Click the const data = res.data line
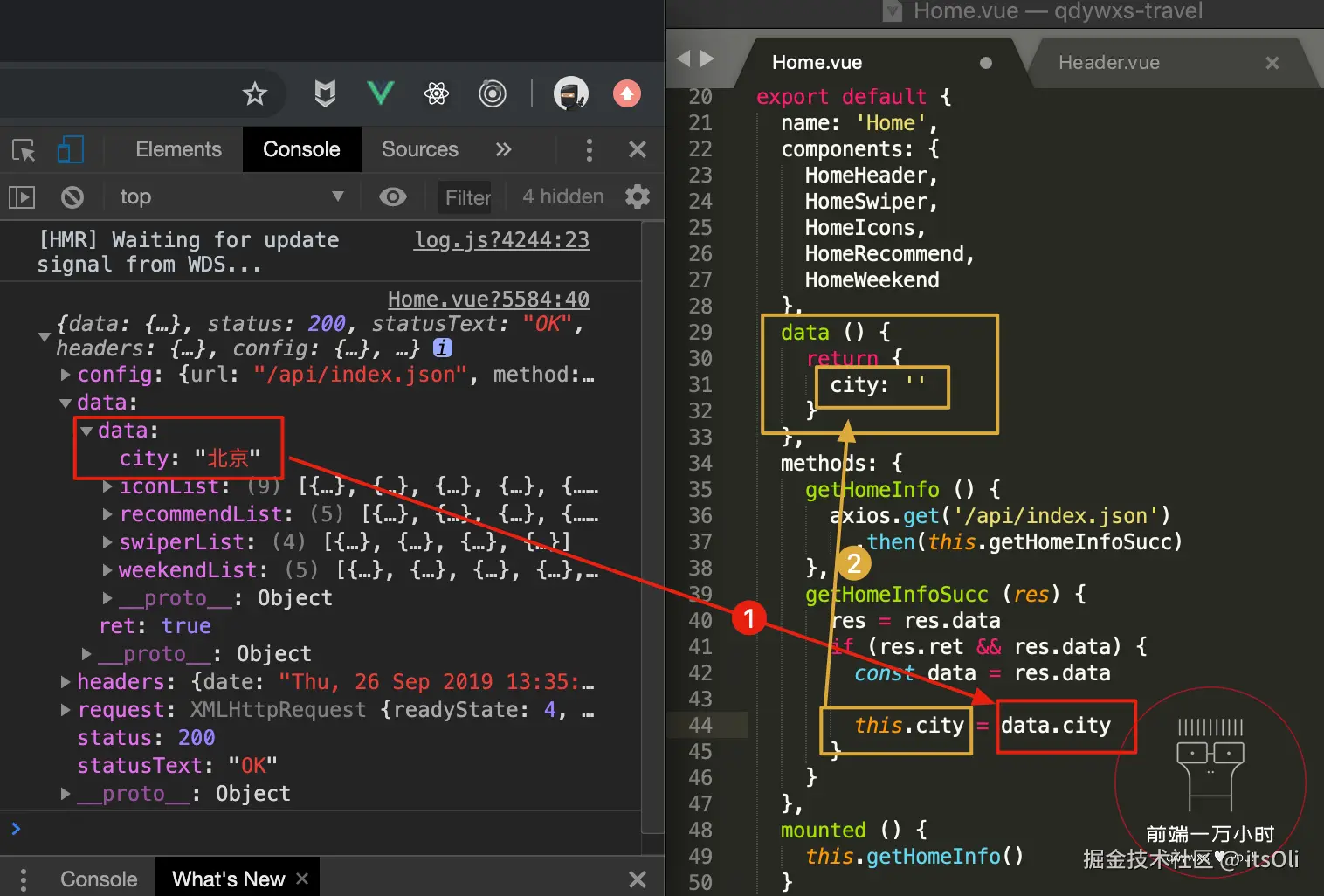Screen dimensions: 1324x896 pyautogui.click(x=983, y=673)
